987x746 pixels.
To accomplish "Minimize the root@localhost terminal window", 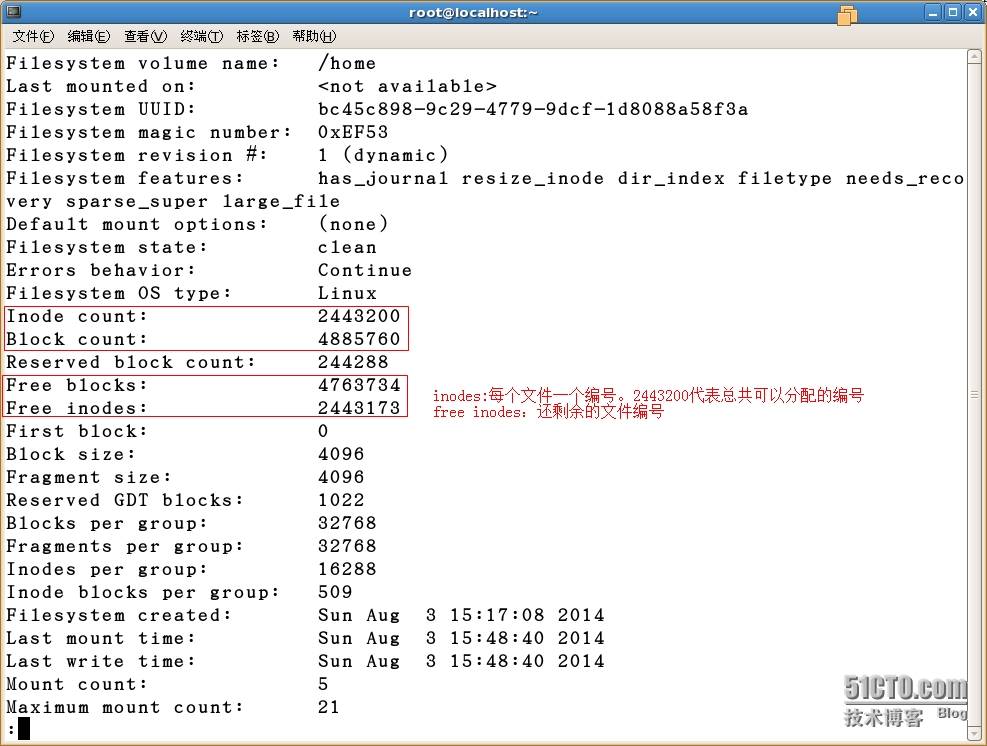I will (933, 12).
